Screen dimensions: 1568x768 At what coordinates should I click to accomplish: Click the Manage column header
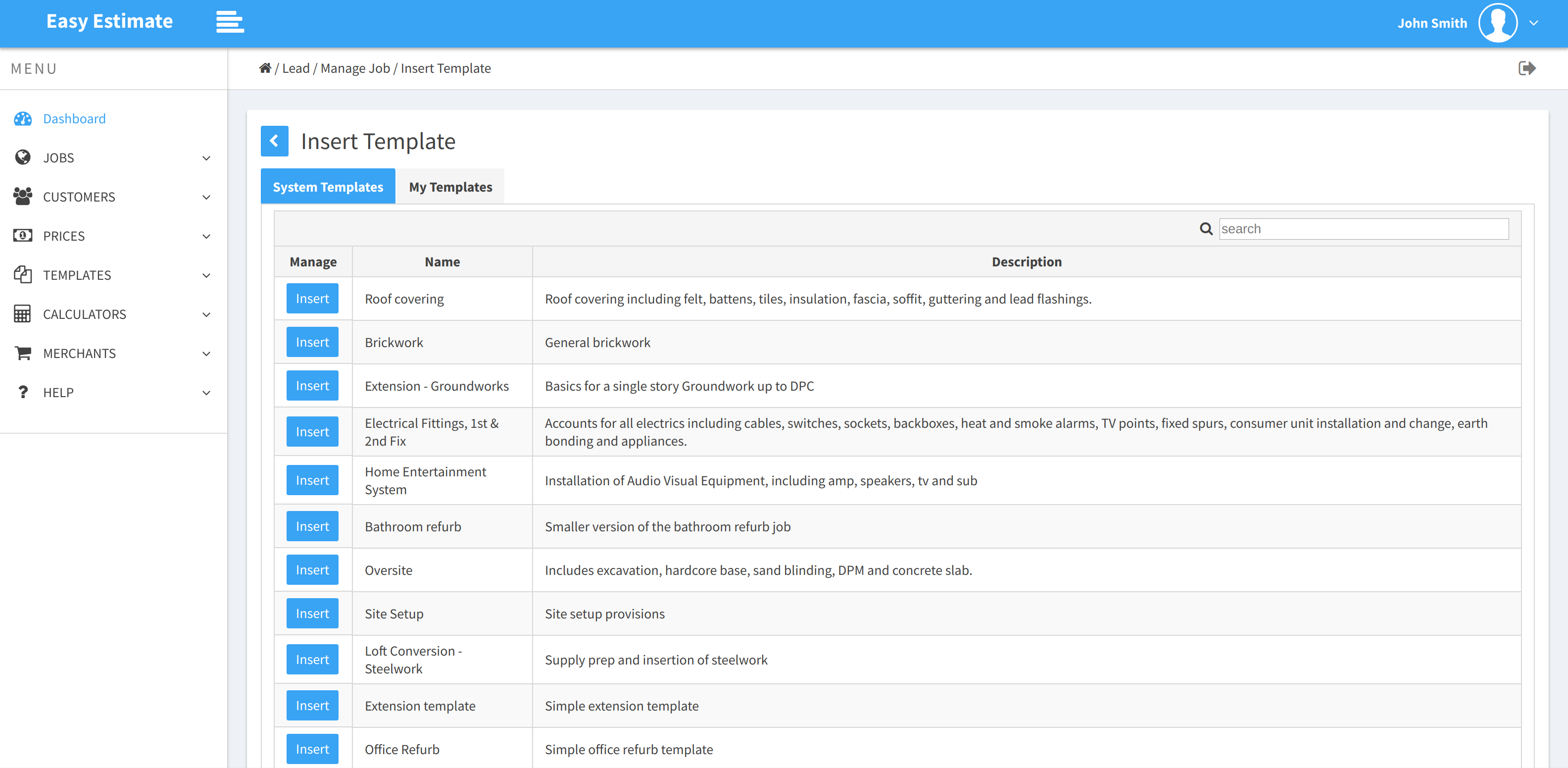click(x=313, y=262)
